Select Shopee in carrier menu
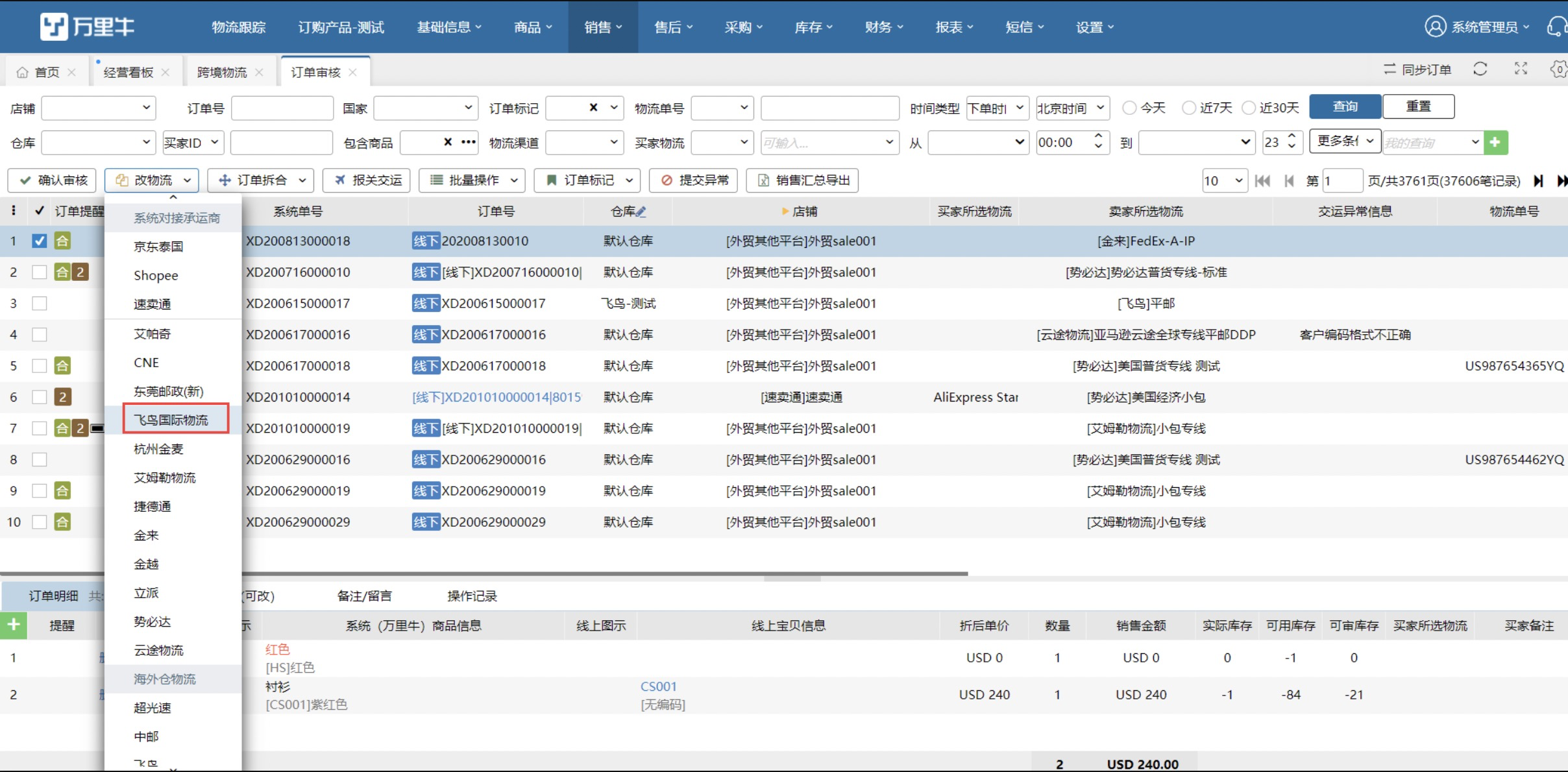This screenshot has width=1568, height=772. (x=156, y=275)
